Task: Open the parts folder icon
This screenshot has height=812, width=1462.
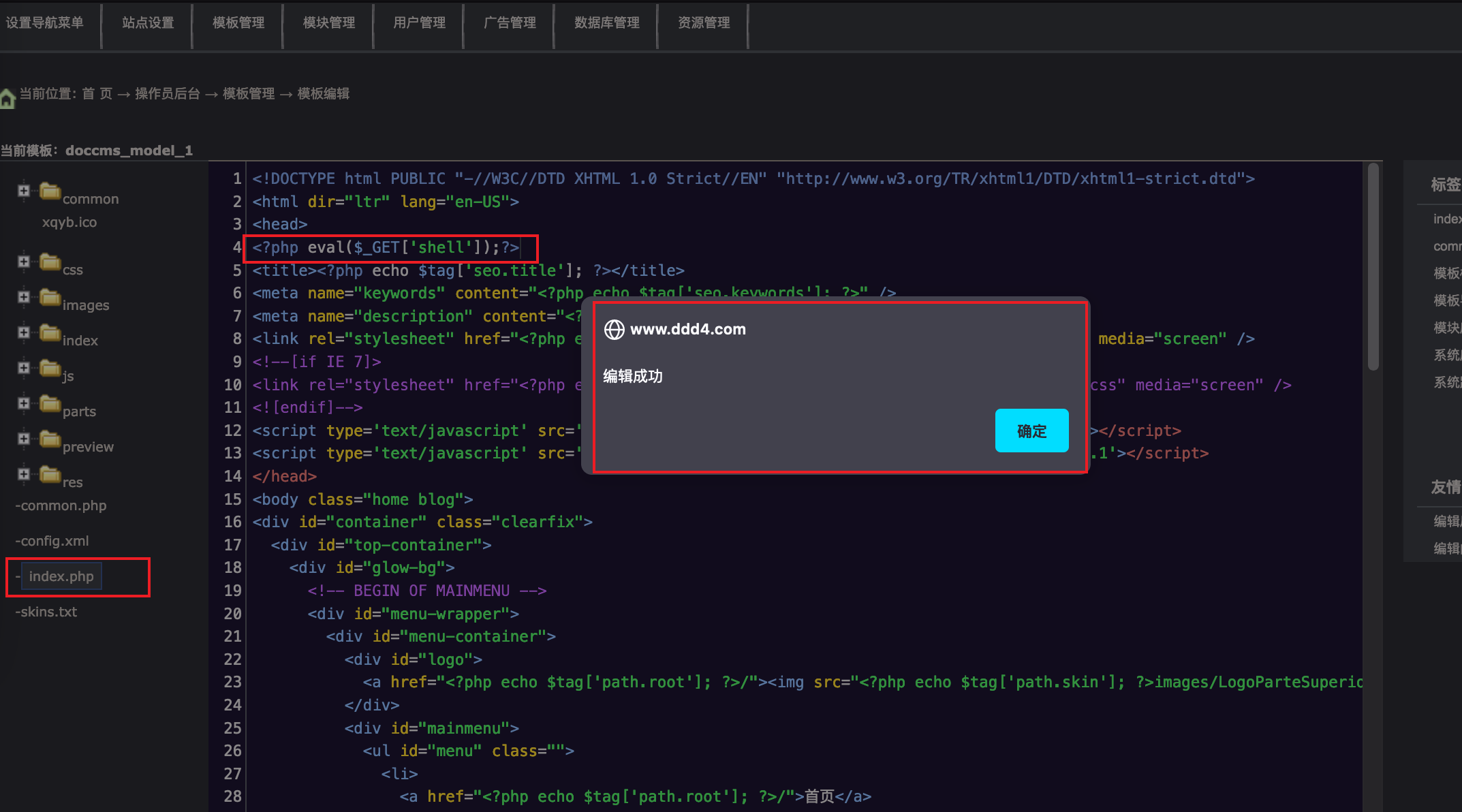Action: pos(50,404)
